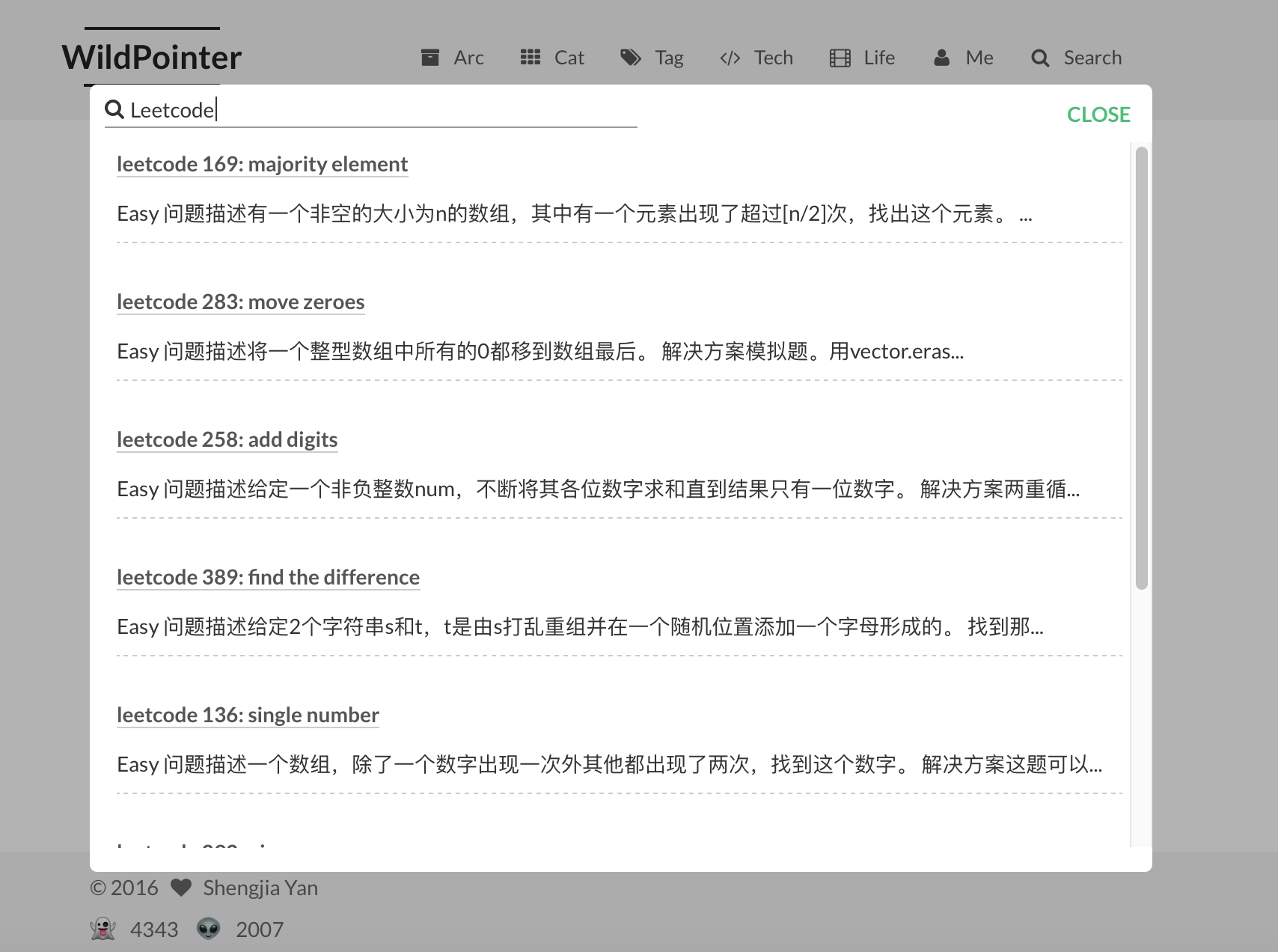Click the Tech code brackets icon
The height and width of the screenshot is (952, 1278).
coord(730,58)
